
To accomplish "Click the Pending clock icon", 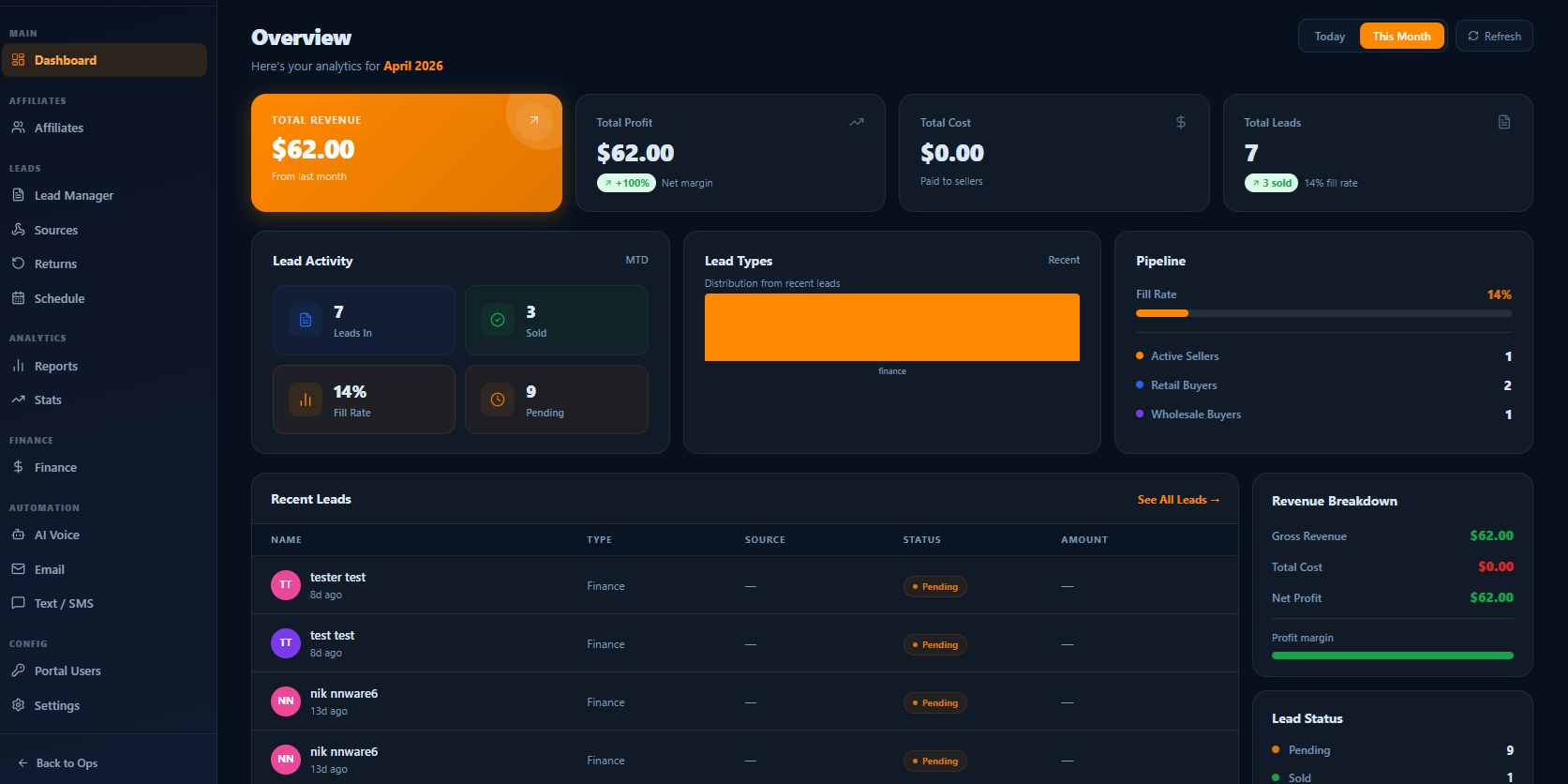I will tap(498, 400).
